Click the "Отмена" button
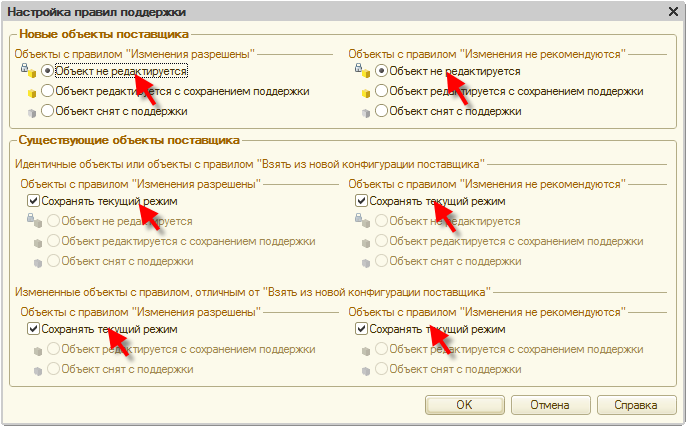This screenshot has height=426, width=686. tap(549, 405)
